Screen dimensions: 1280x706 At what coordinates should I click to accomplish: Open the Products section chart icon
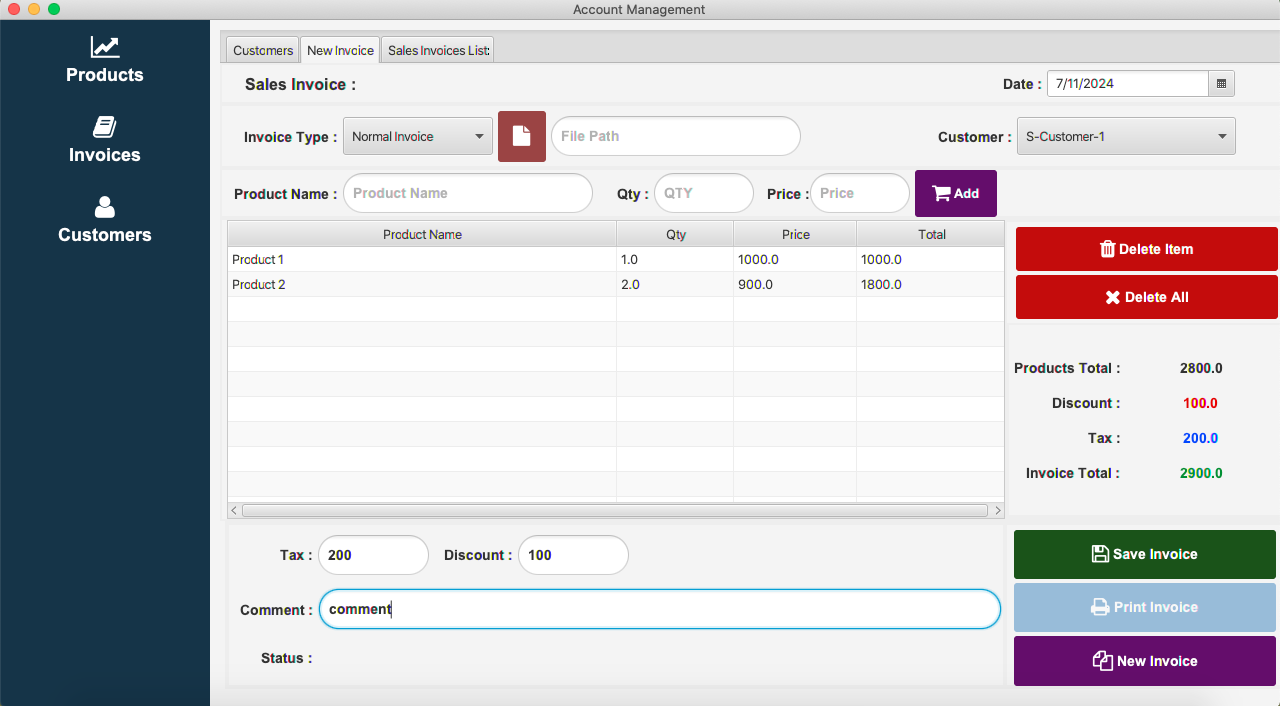[x=105, y=47]
